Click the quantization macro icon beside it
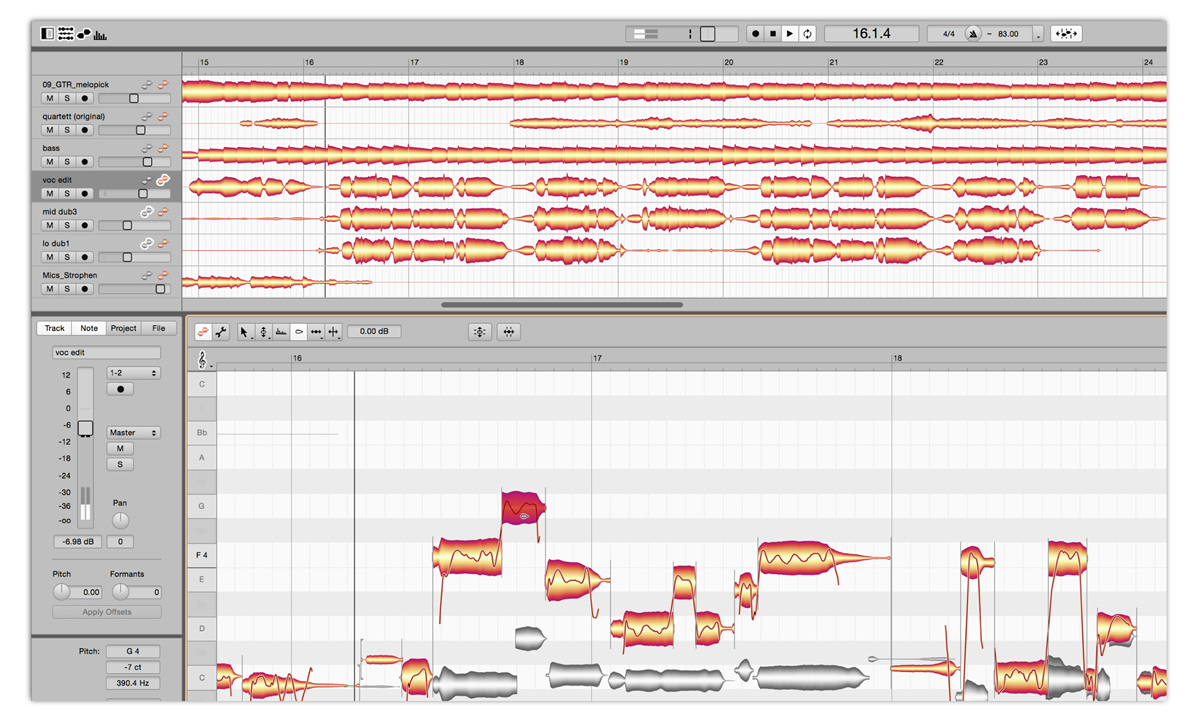This screenshot has height=715, width=1200. (x=508, y=331)
